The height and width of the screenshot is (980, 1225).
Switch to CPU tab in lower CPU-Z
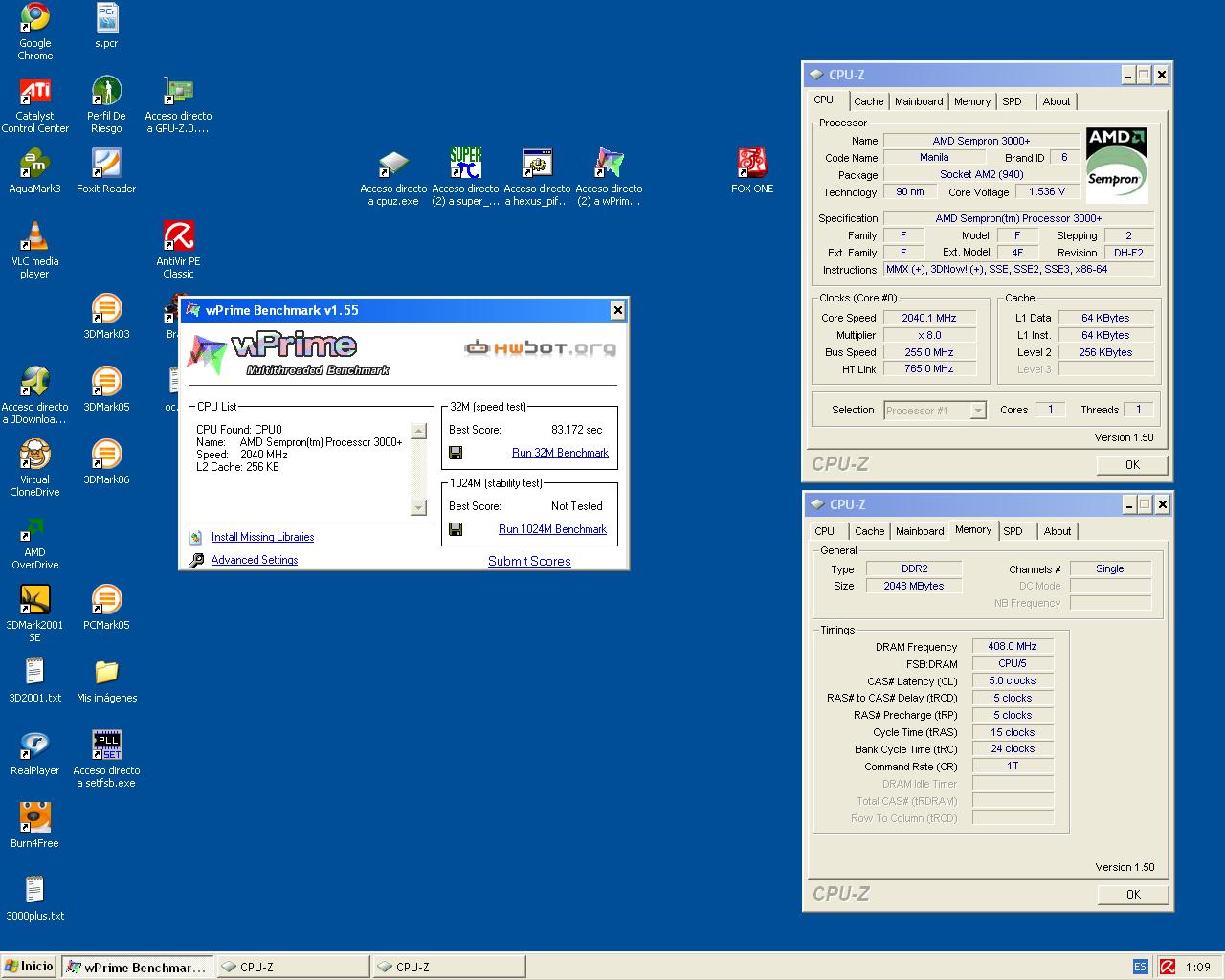coord(825,531)
